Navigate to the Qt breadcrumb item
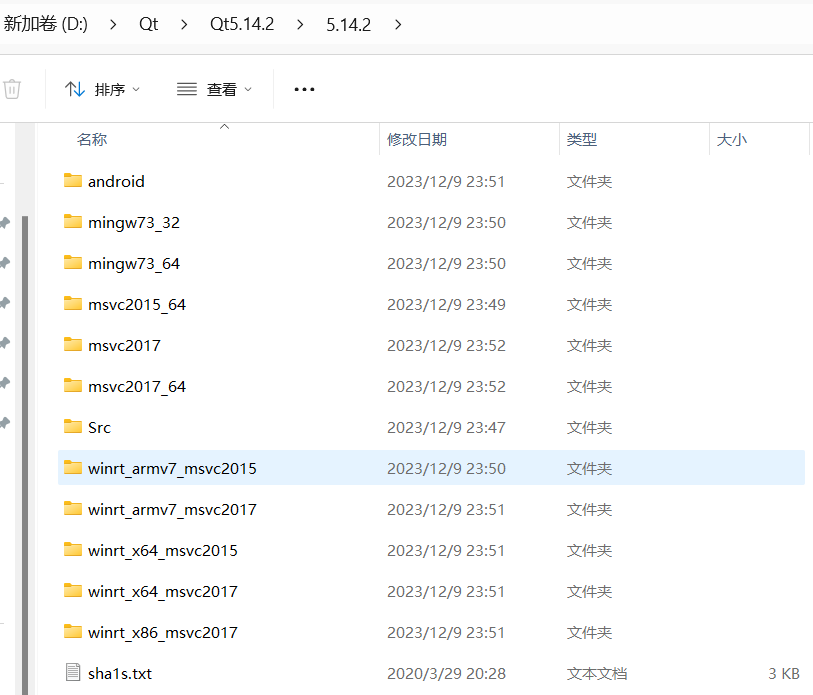813x695 pixels. [x=148, y=24]
